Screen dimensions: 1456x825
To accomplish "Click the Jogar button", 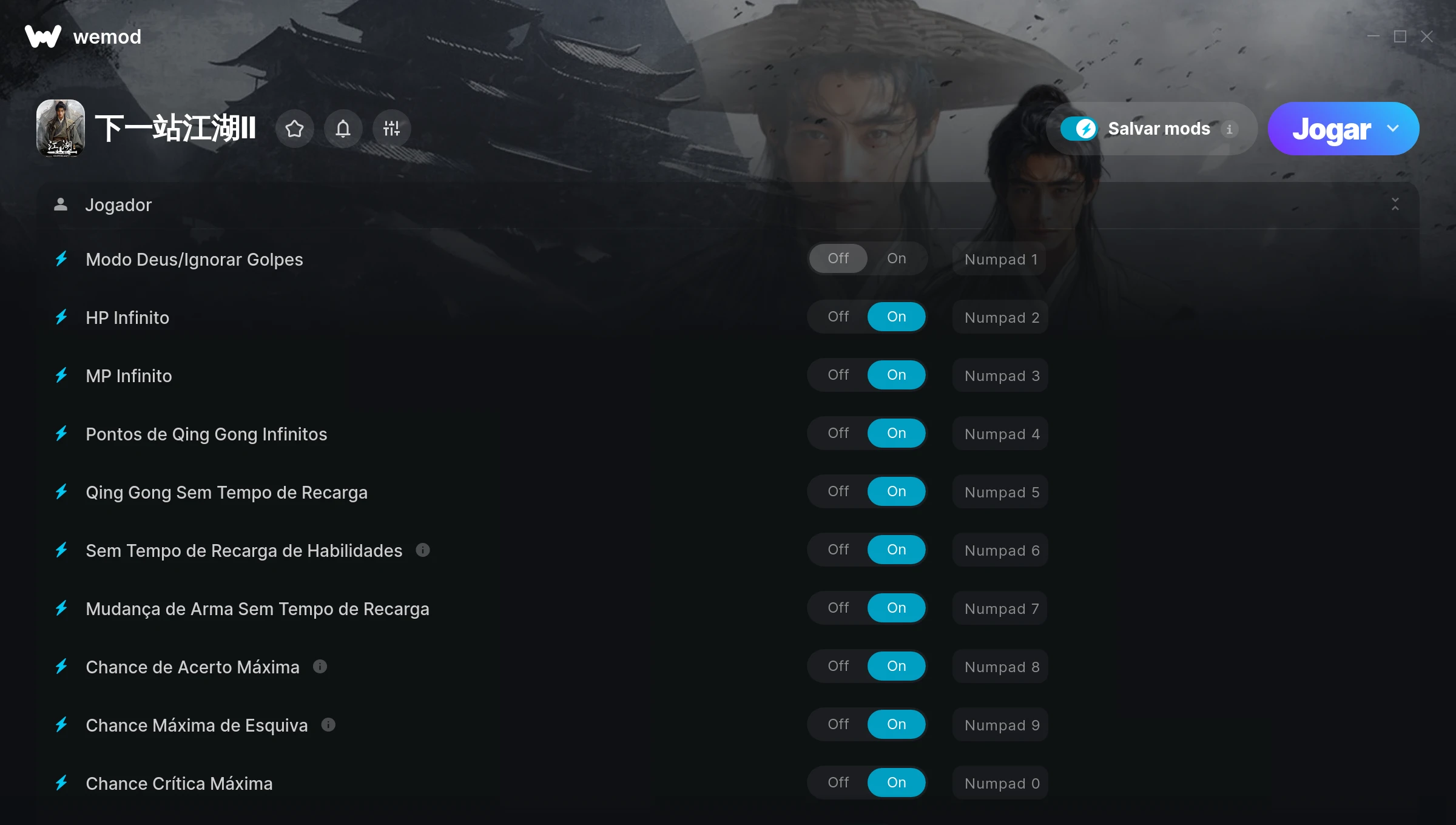I will (x=1331, y=129).
